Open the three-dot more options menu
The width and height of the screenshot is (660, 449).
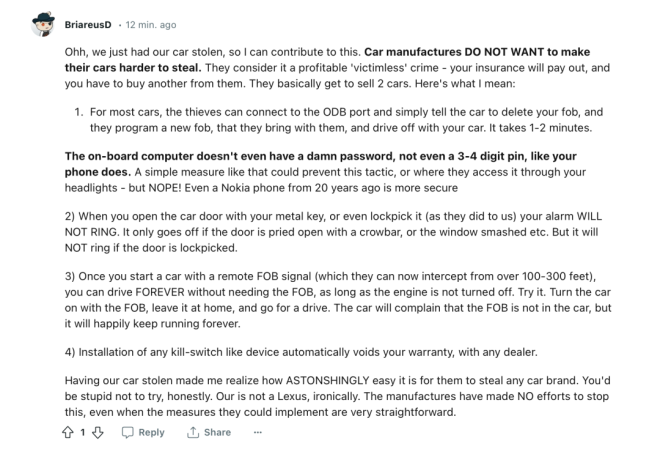coord(259,433)
